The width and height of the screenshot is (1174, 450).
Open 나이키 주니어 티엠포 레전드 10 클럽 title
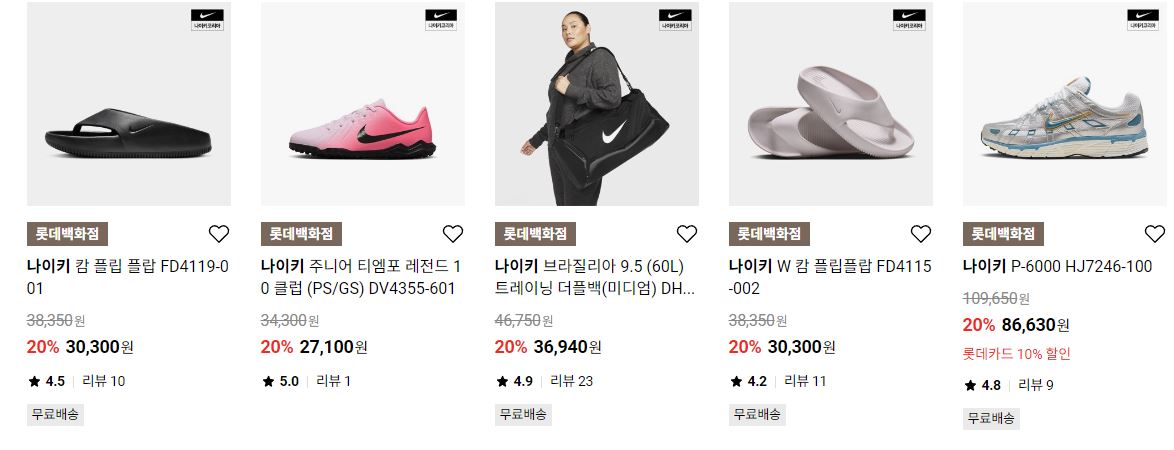point(362,277)
